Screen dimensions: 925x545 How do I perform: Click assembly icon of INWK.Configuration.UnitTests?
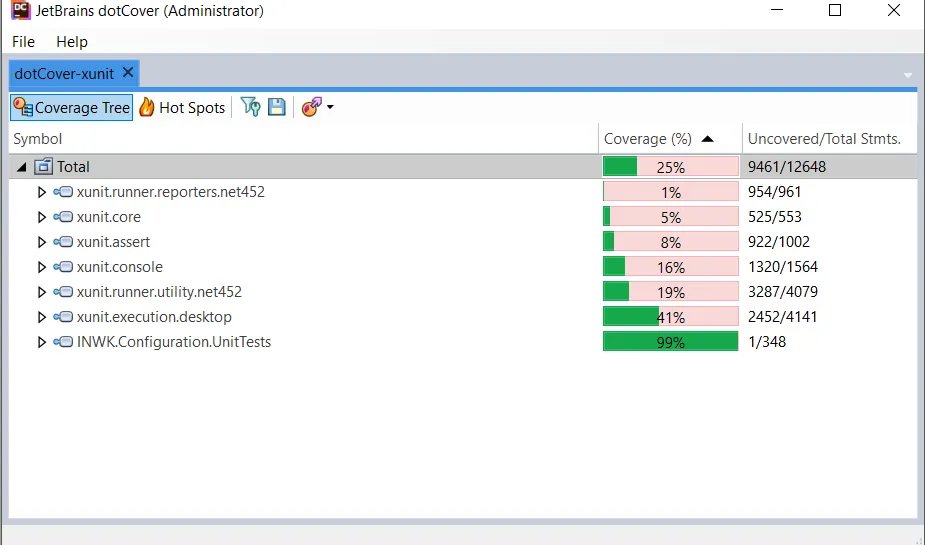coord(63,342)
